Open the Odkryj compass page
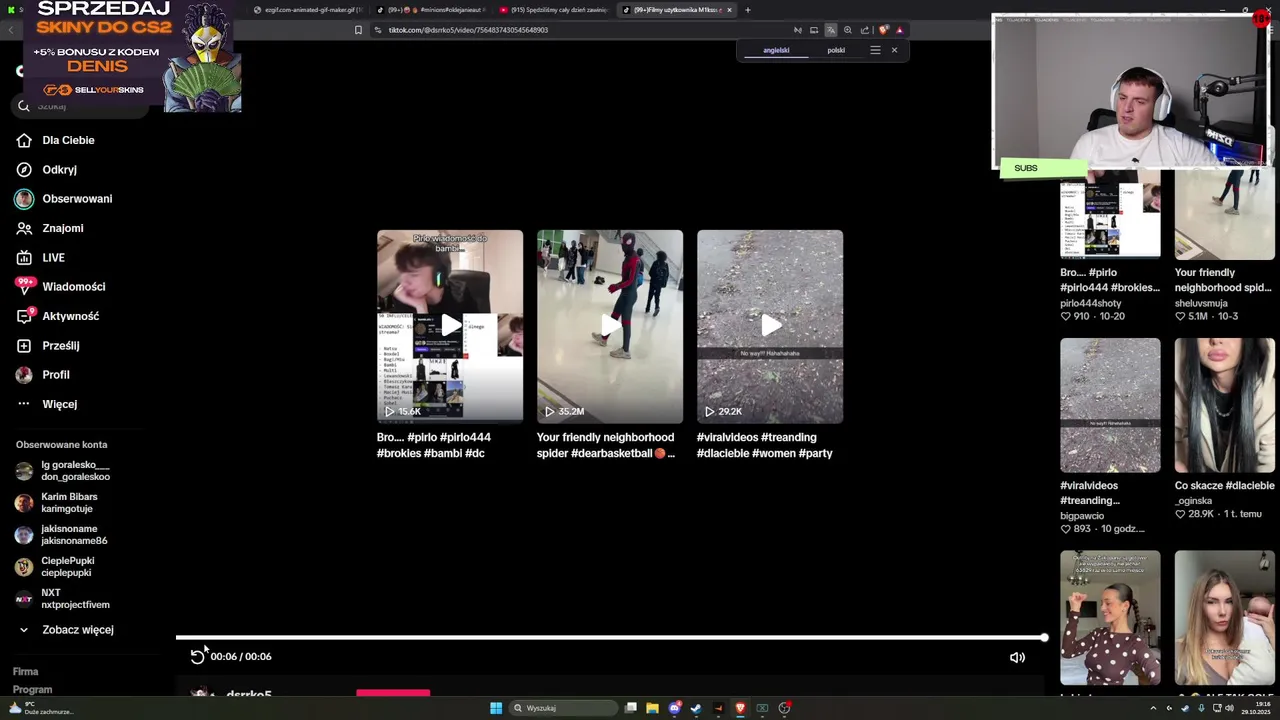This screenshot has height=720, width=1280. click(x=47, y=170)
